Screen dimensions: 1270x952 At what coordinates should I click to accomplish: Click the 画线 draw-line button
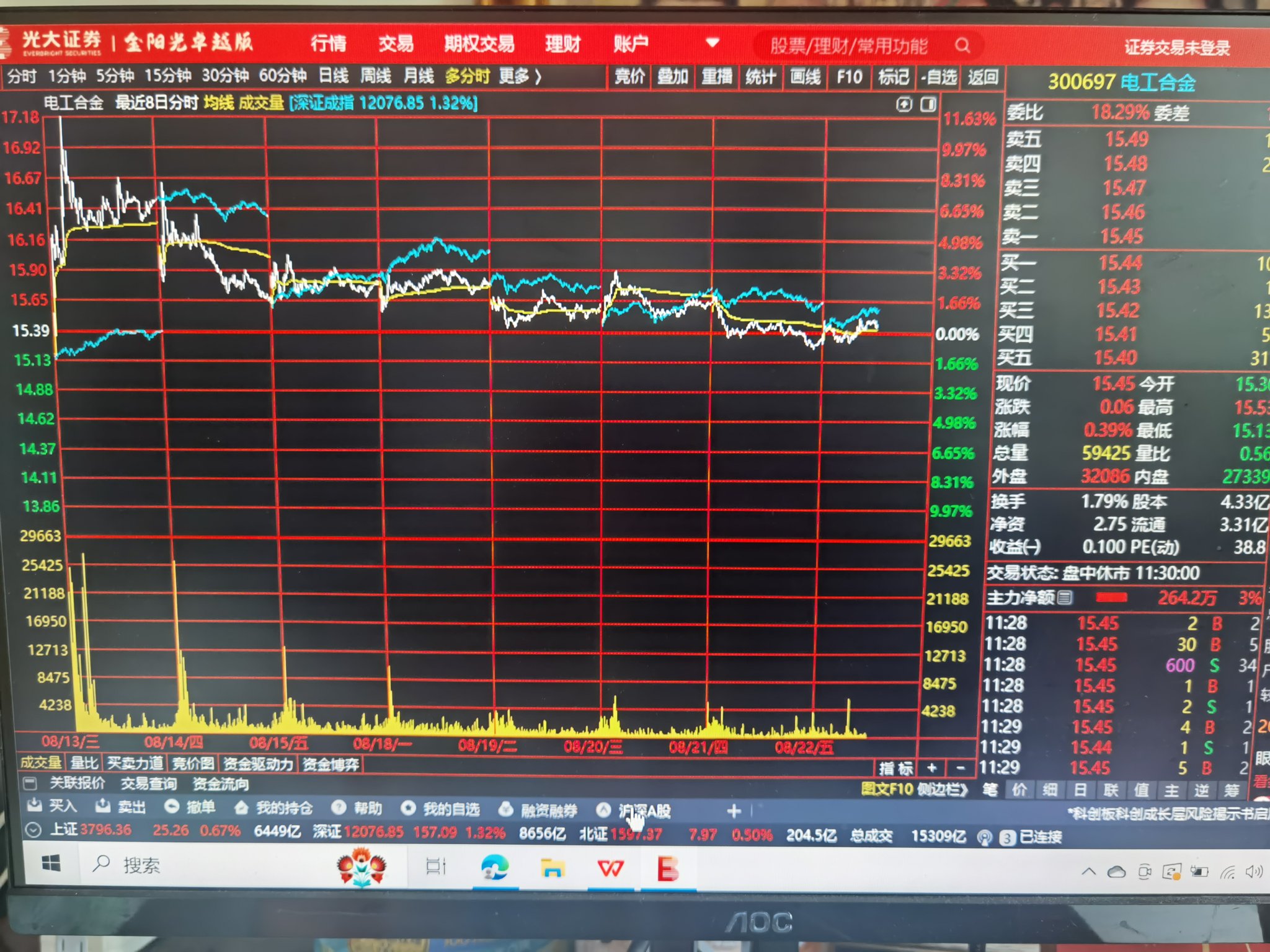pos(806,77)
